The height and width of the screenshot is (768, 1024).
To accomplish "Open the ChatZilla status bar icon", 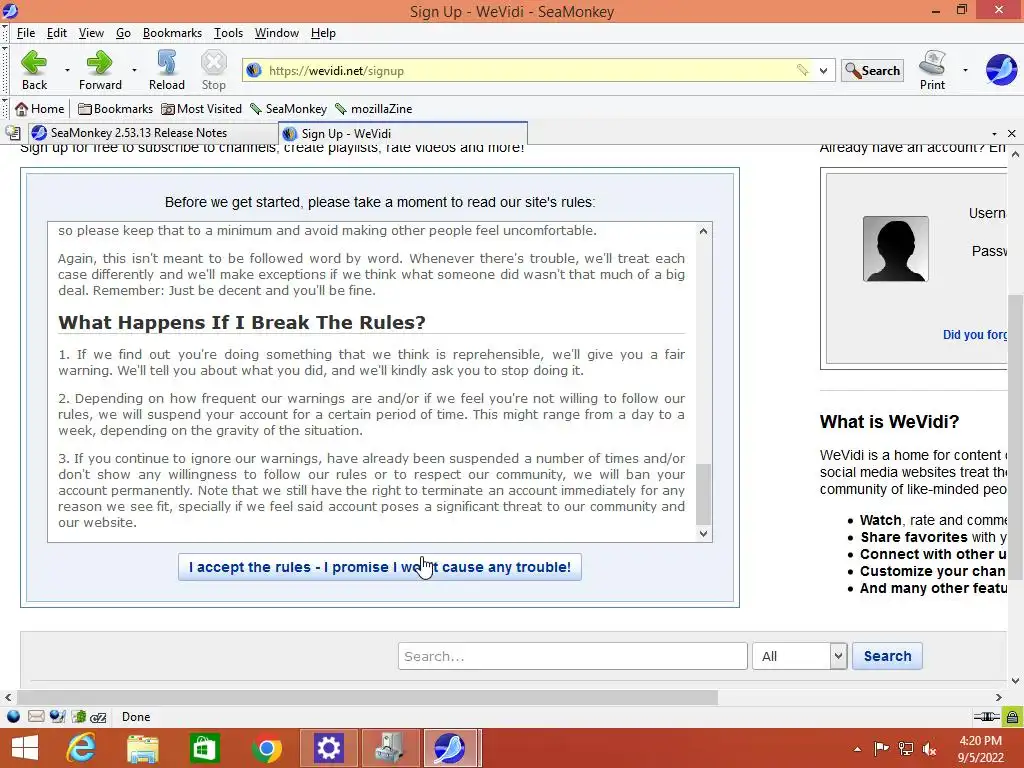I will 99,716.
